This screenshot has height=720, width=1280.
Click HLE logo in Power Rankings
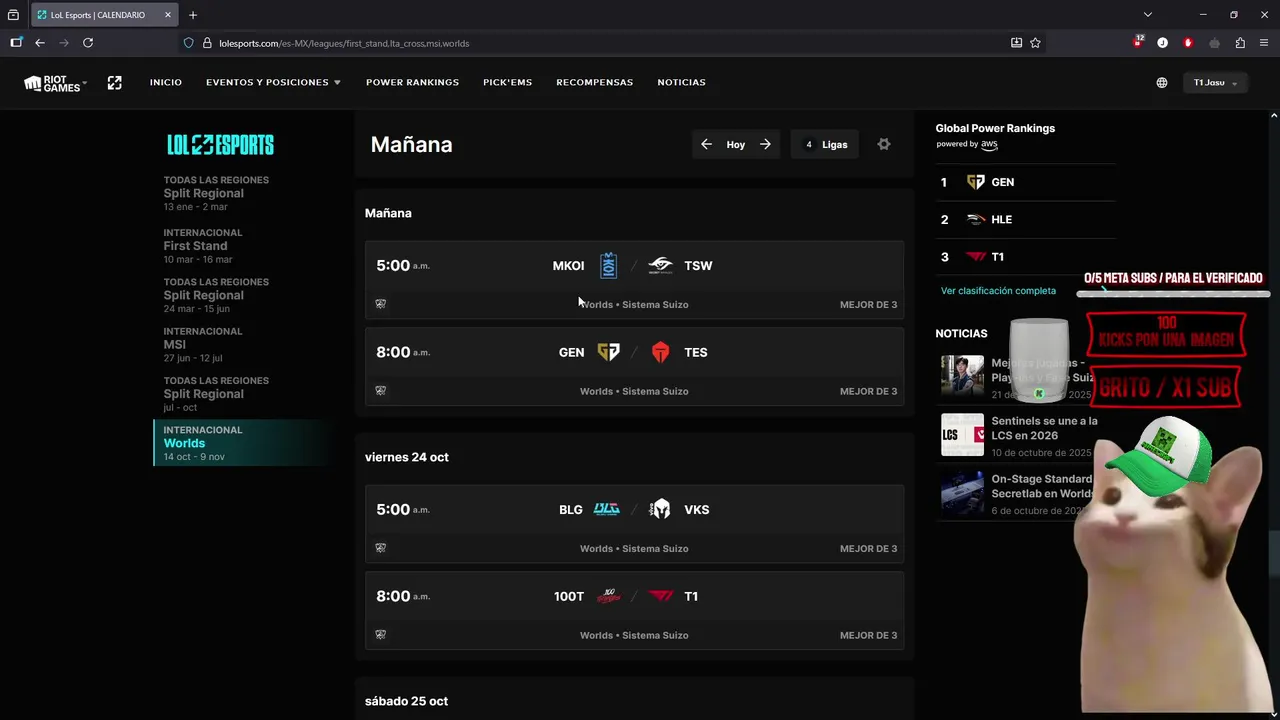[x=976, y=219]
